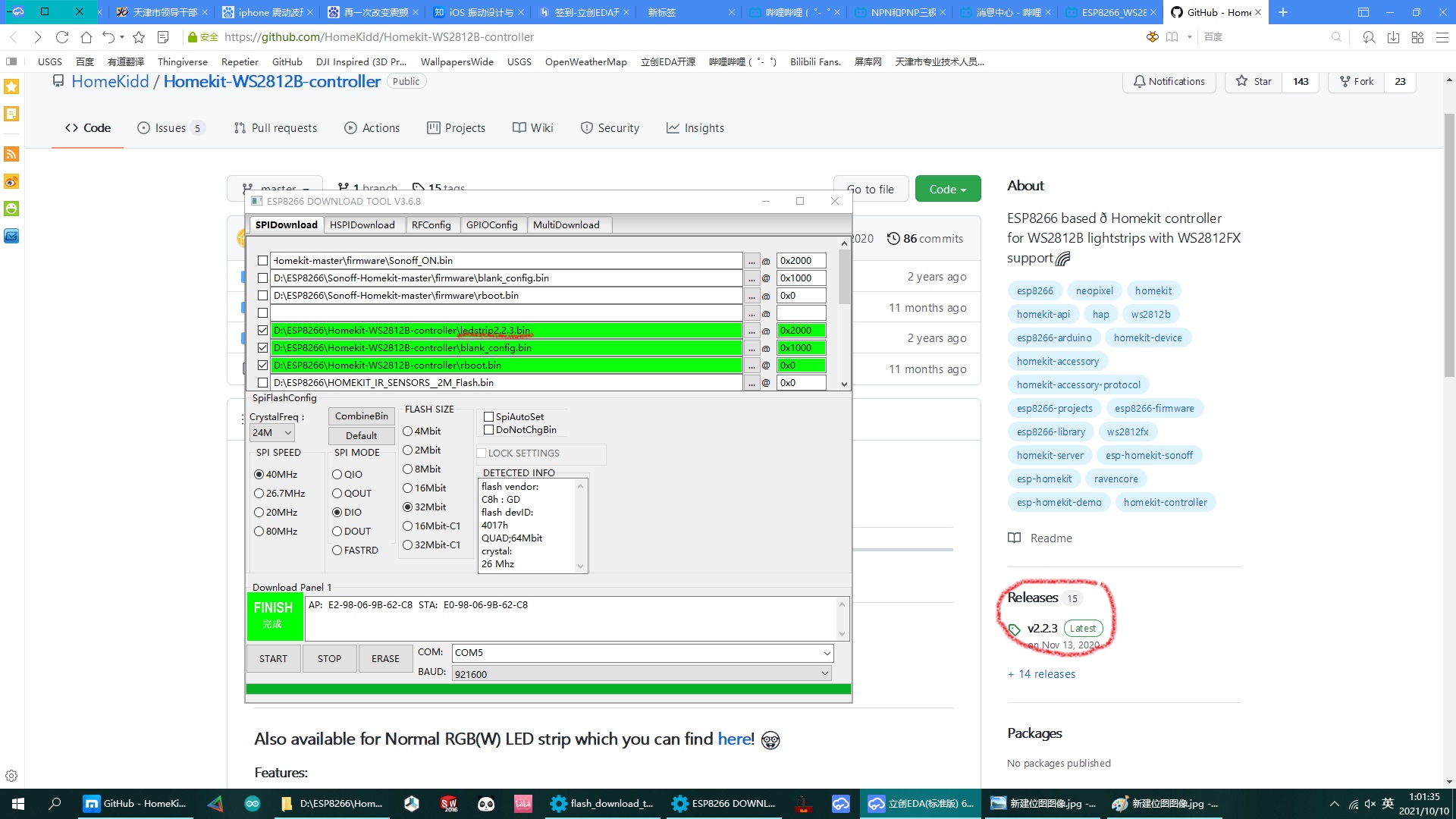Open the v2.2.3 Latest release link

pyautogui.click(x=1042, y=629)
